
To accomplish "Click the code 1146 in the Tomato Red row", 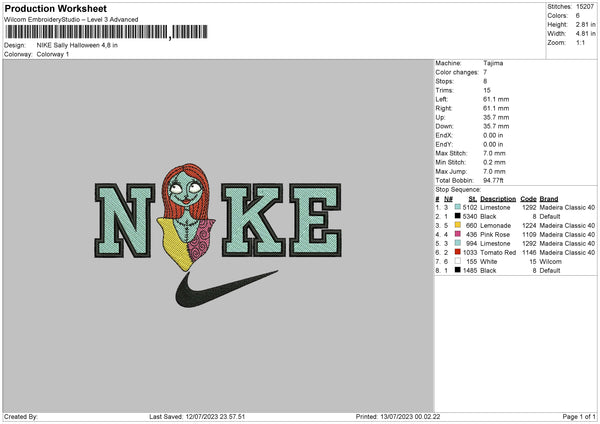I will [x=529, y=253].
